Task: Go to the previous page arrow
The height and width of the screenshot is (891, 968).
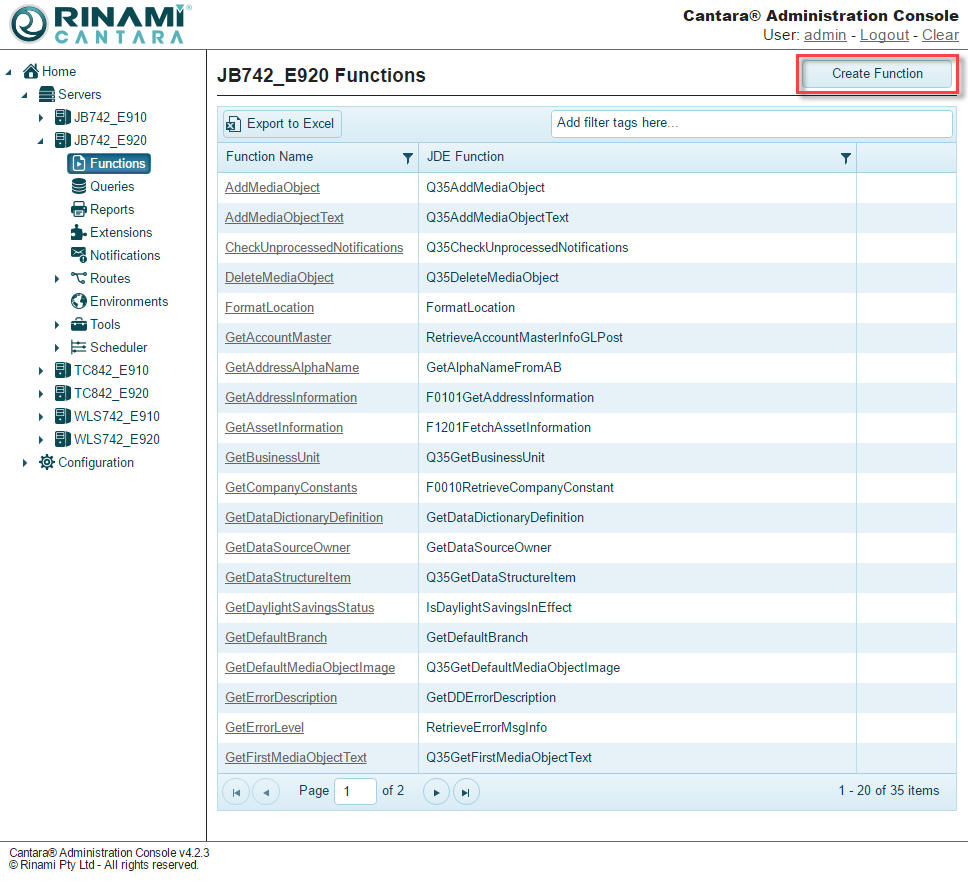Action: (x=266, y=792)
